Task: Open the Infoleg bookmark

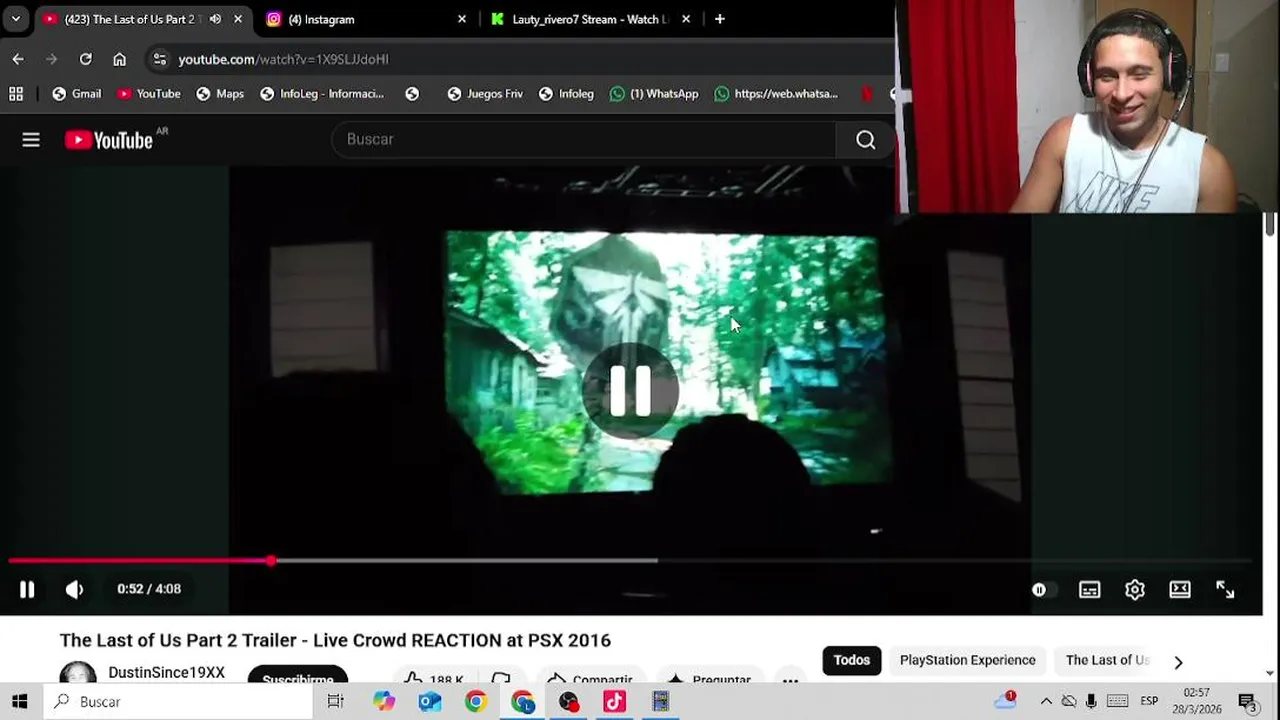Action: 566,94
